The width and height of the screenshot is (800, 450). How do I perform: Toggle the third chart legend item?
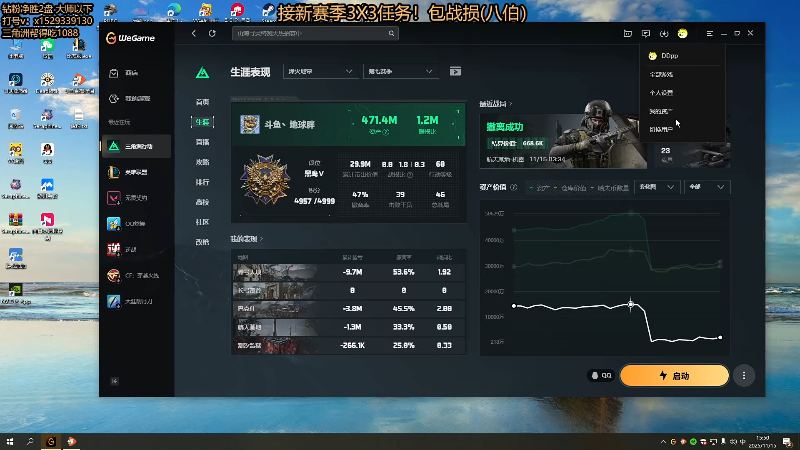pos(610,188)
